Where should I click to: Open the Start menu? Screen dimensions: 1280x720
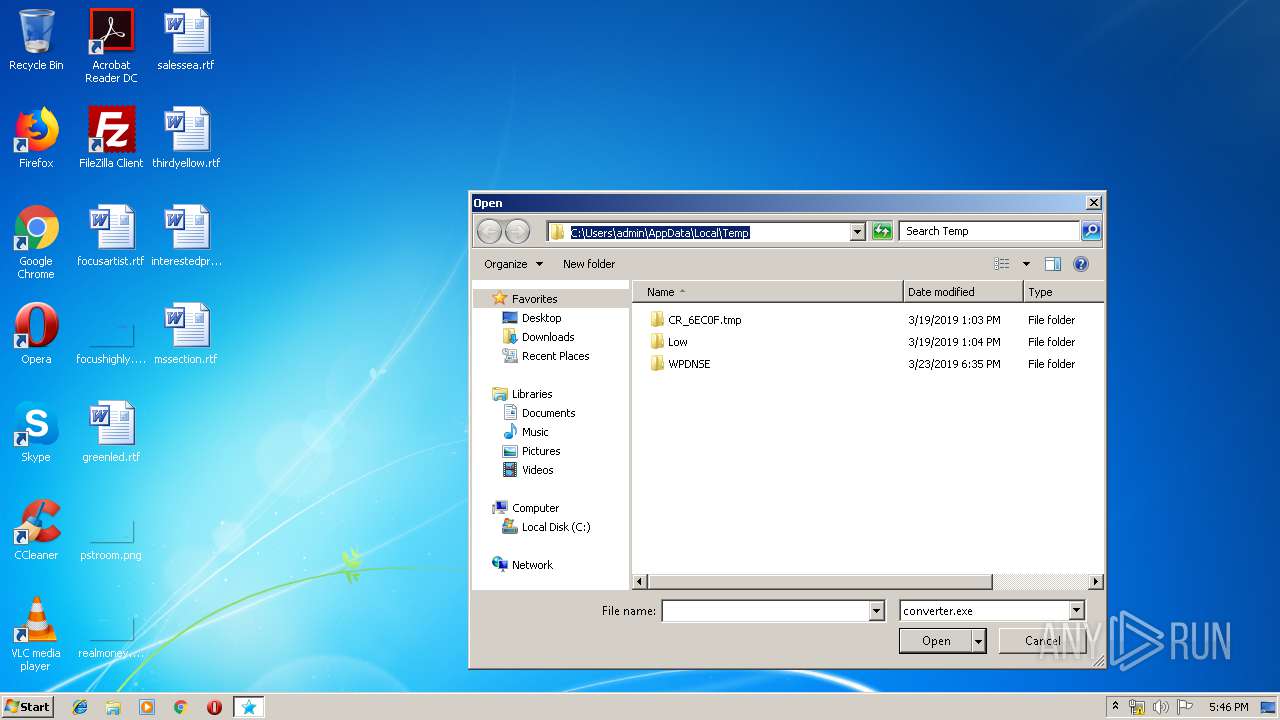[x=27, y=707]
